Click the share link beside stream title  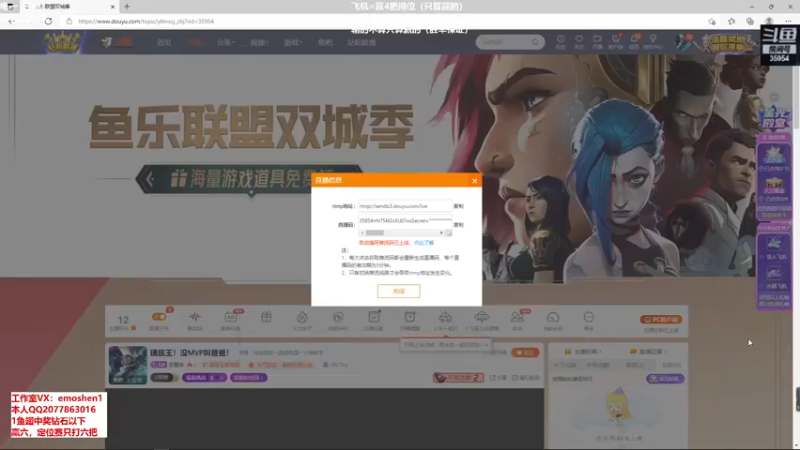(498, 378)
